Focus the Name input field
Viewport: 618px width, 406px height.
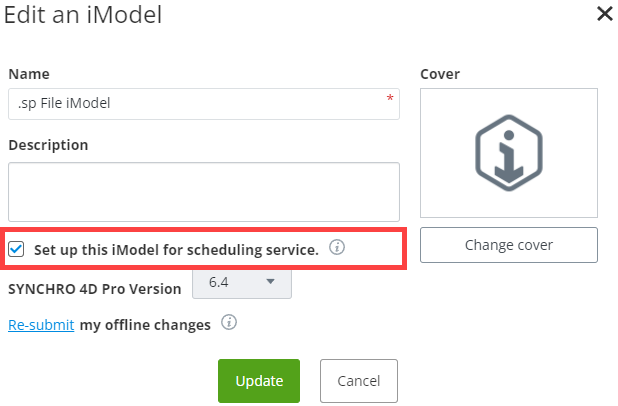204,104
